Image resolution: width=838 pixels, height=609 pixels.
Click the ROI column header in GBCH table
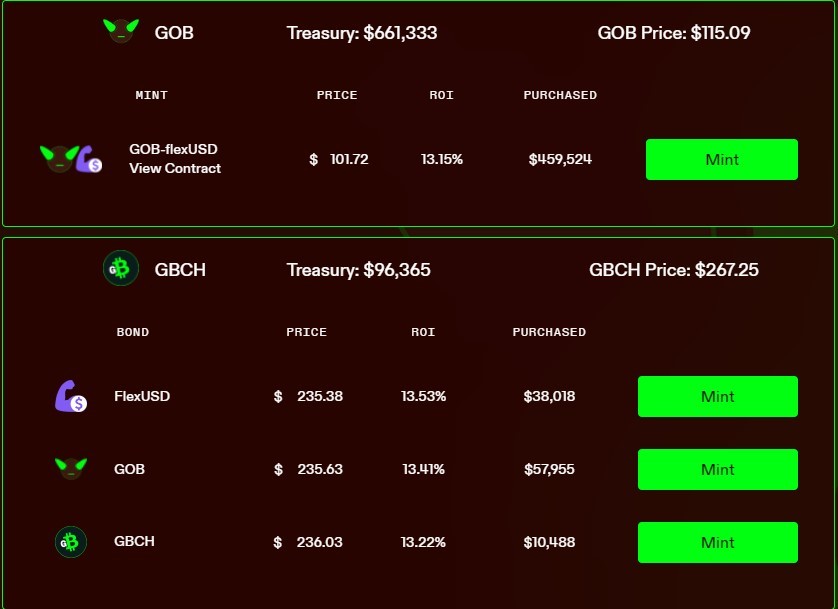(x=423, y=332)
